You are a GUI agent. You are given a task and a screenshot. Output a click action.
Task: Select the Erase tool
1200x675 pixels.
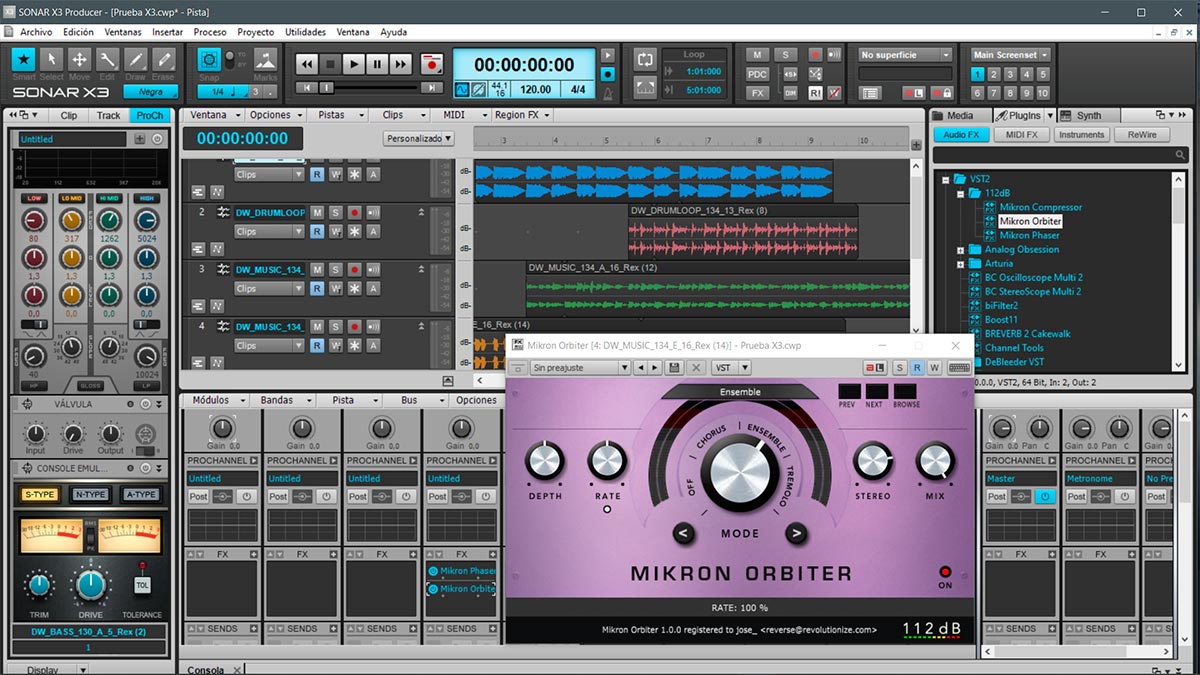[163, 59]
